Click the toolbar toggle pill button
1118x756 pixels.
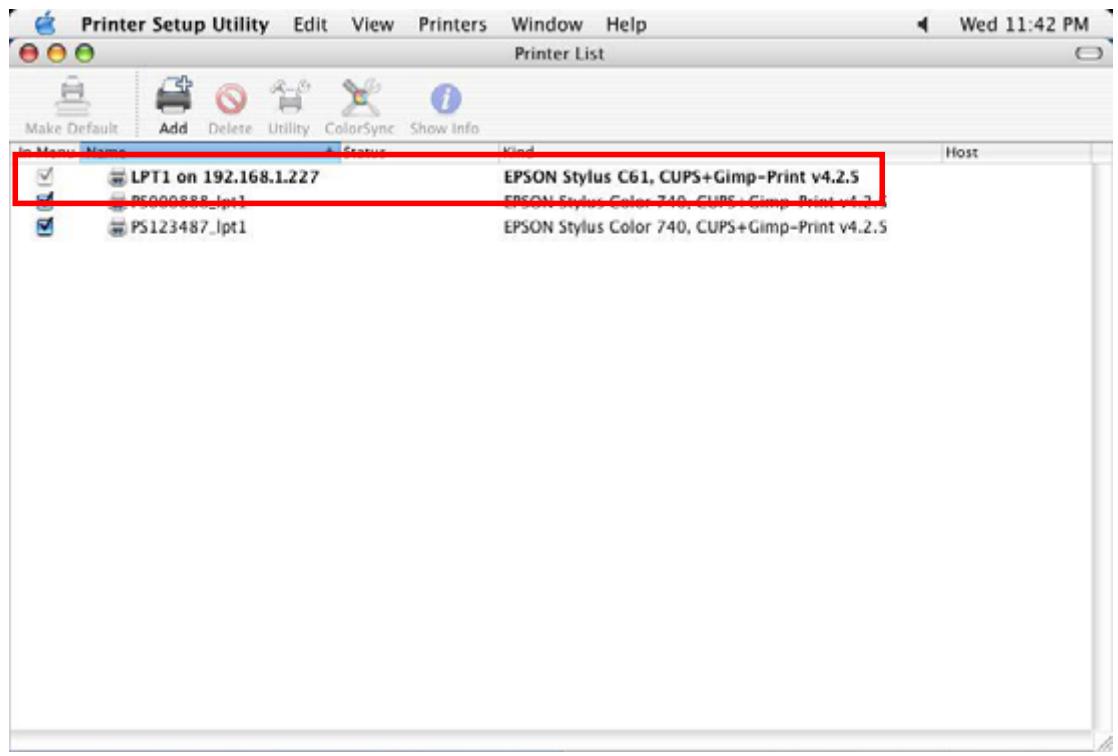coord(1089,53)
